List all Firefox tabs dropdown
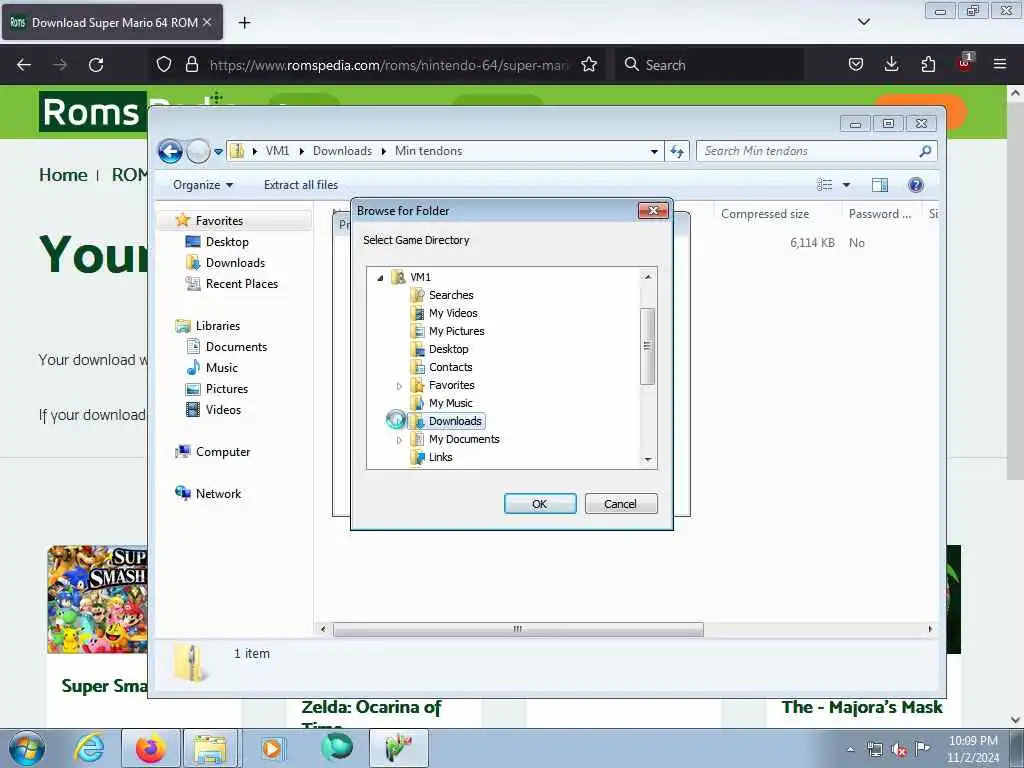Image resolution: width=1024 pixels, height=768 pixels. click(863, 22)
